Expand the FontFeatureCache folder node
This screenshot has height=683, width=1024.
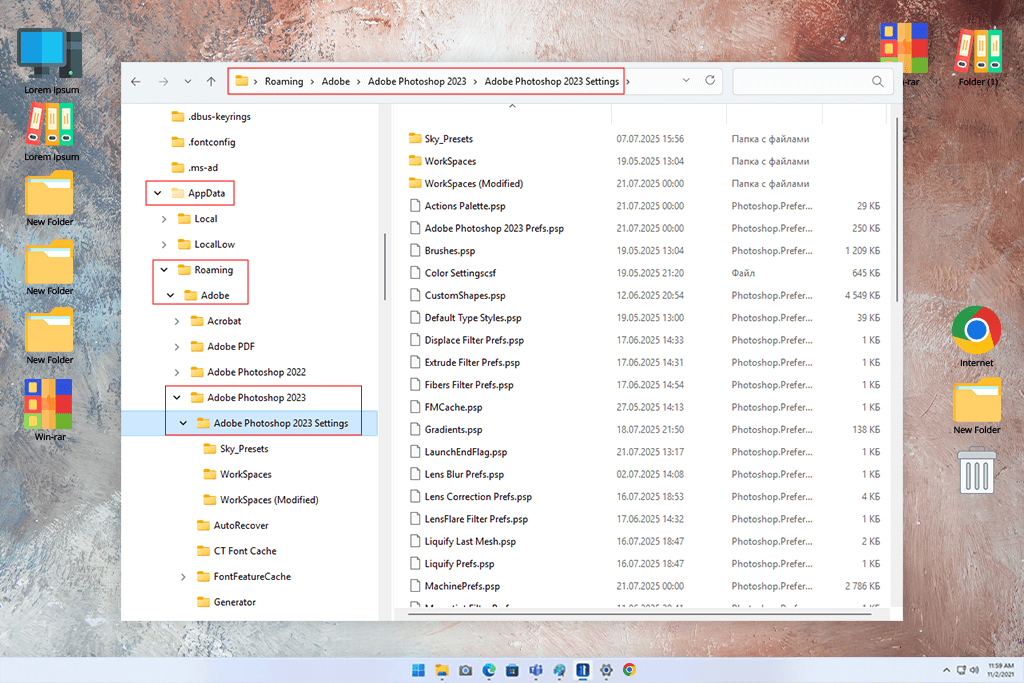coord(184,577)
